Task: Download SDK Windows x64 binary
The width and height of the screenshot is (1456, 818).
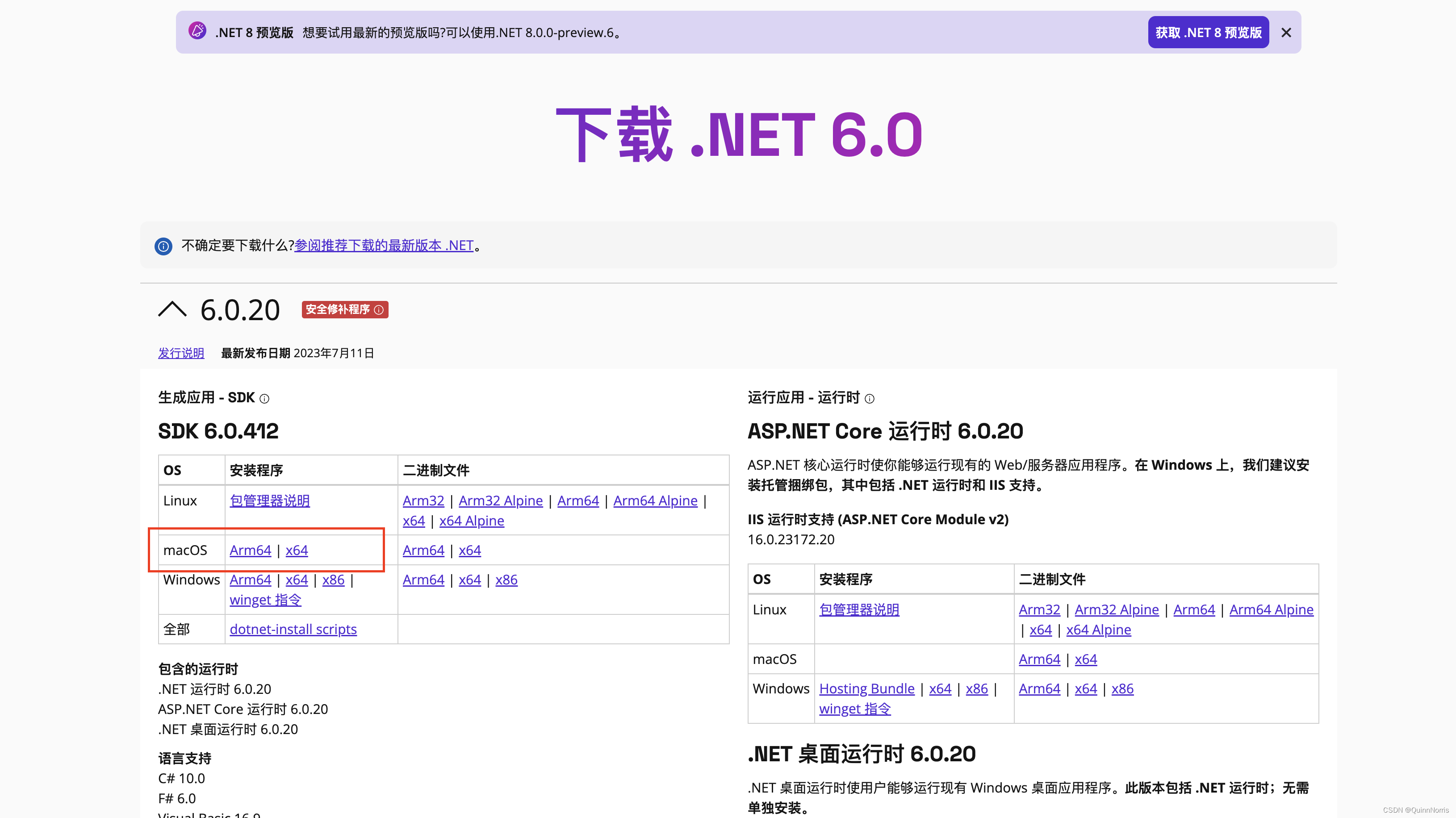Action: coord(470,580)
